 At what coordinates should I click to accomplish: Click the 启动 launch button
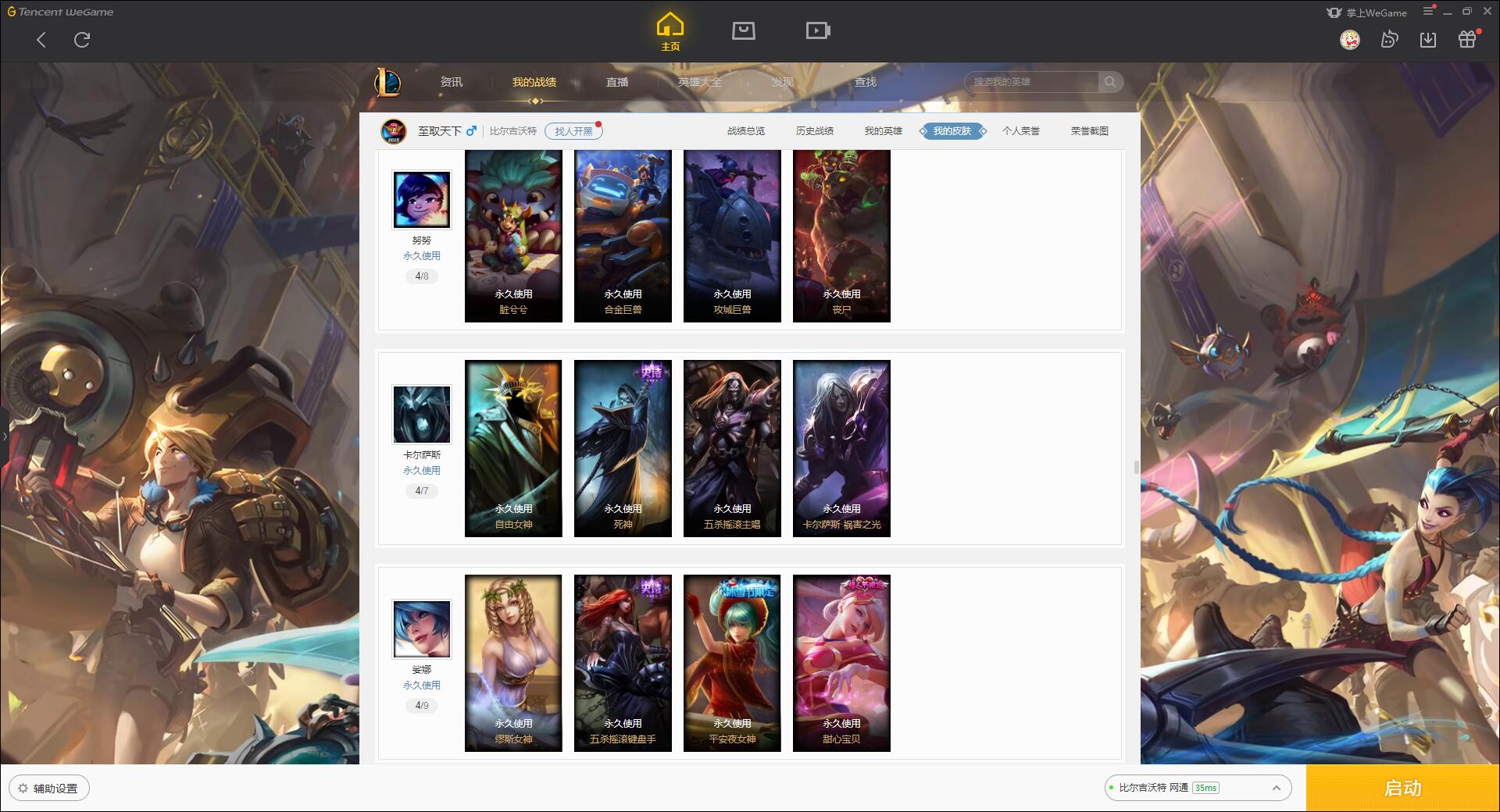point(1402,788)
